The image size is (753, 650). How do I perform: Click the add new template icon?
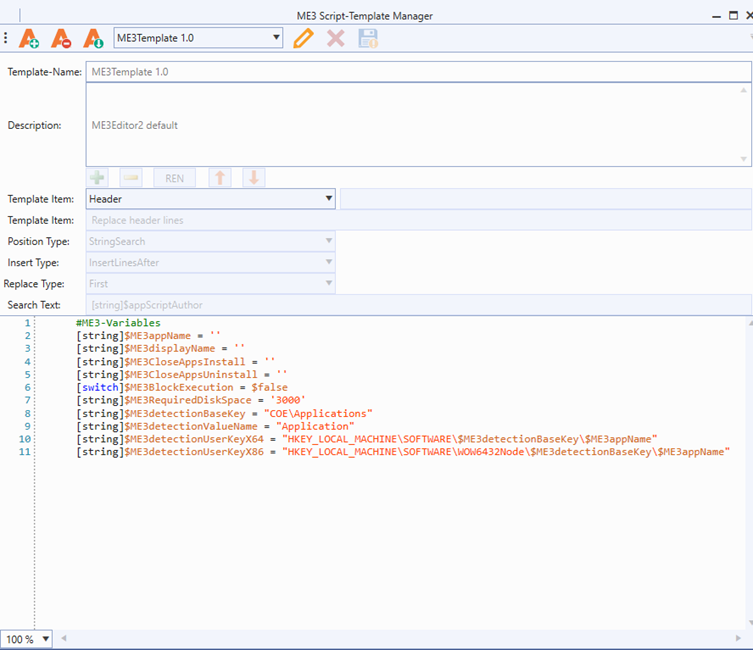click(29, 38)
